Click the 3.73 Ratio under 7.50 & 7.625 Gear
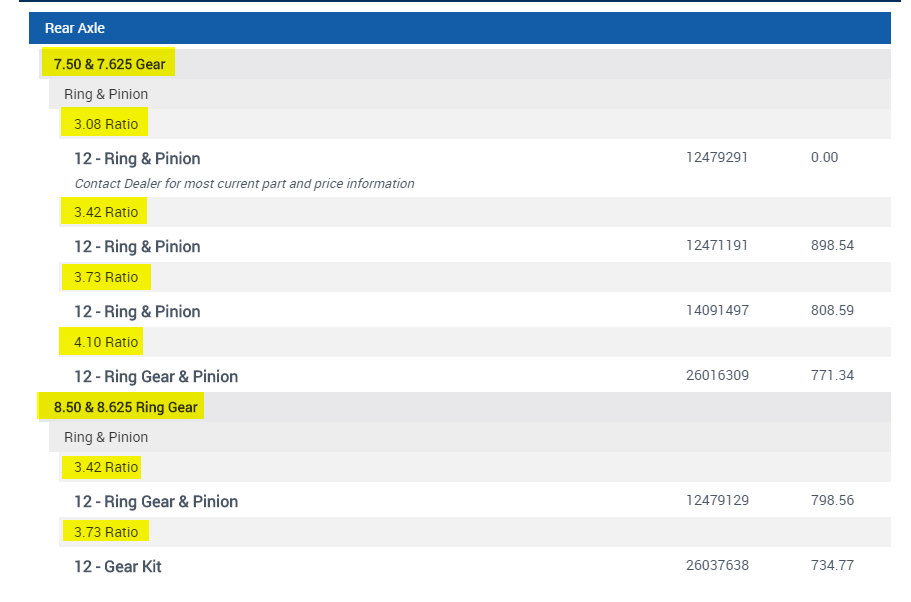 pos(106,277)
